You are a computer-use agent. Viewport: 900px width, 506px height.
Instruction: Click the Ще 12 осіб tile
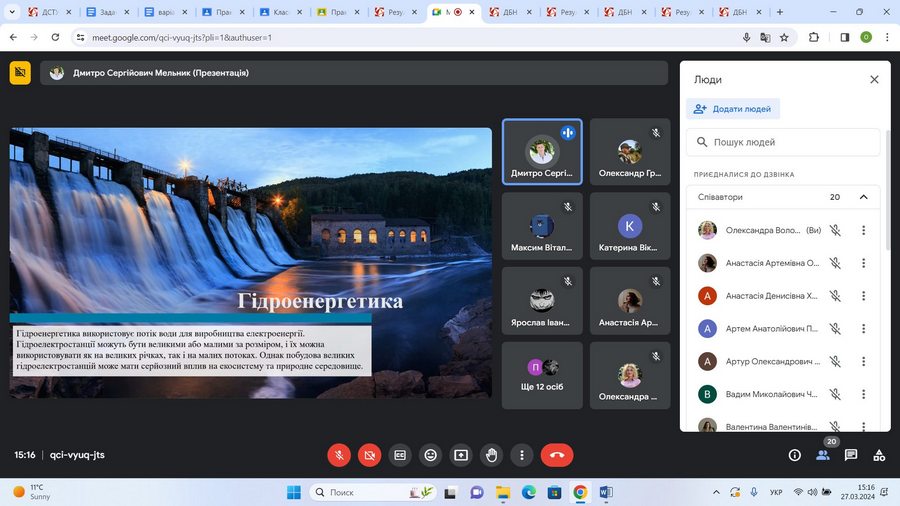pyautogui.click(x=542, y=376)
